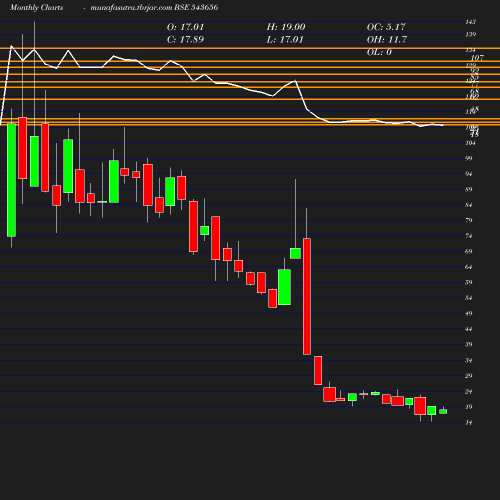Click the white line's peak at chart start
Image resolution: width=500 pixels, height=500 pixels.
[x=11, y=46]
